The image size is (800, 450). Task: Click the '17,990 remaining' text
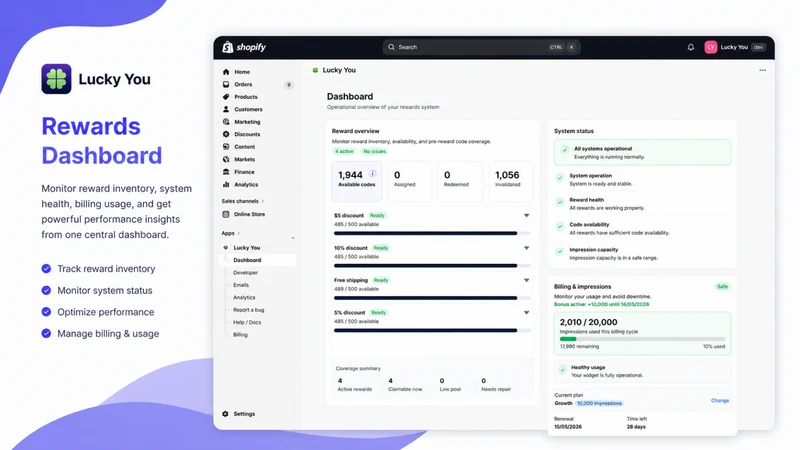click(579, 346)
